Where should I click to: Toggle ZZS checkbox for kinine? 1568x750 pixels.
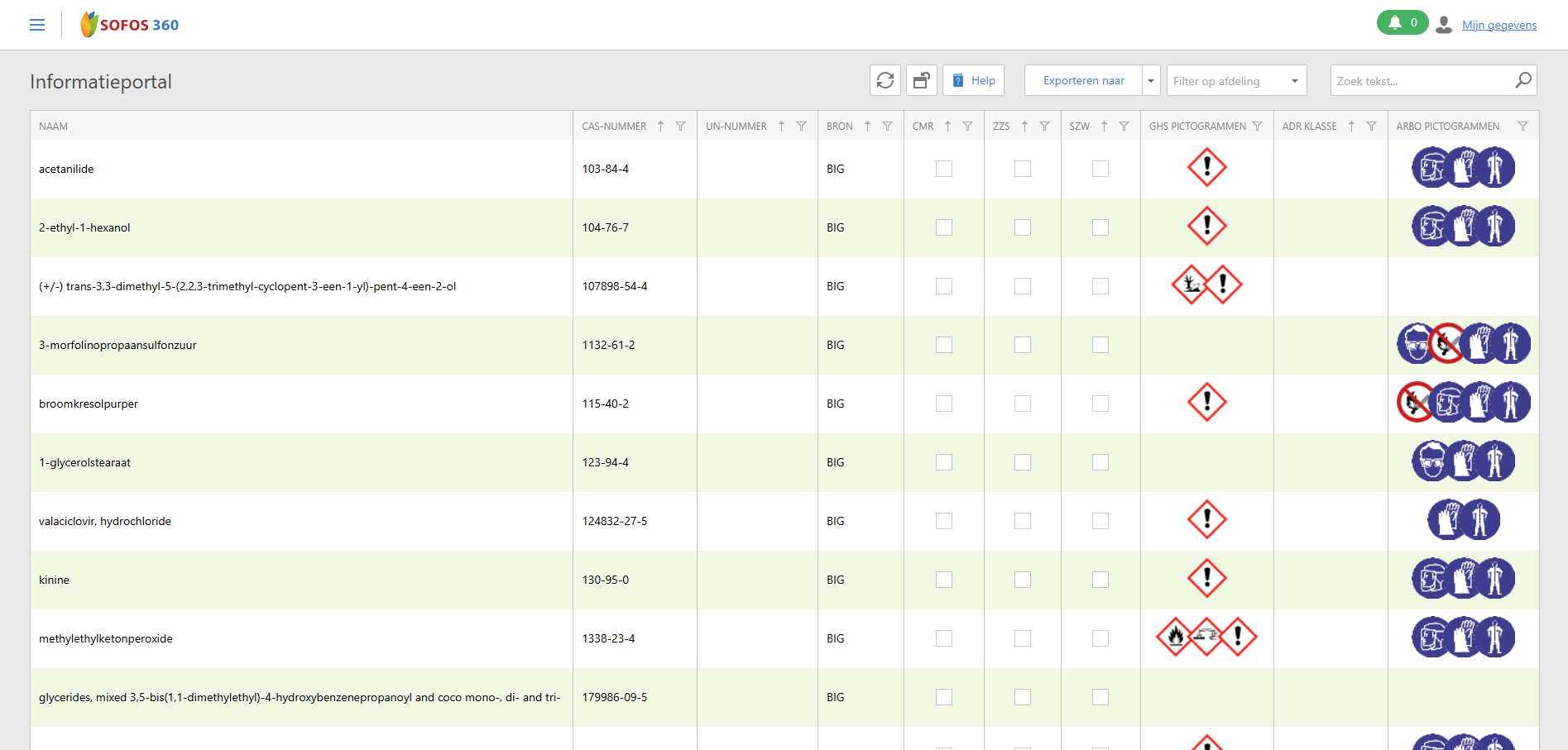pos(1023,580)
